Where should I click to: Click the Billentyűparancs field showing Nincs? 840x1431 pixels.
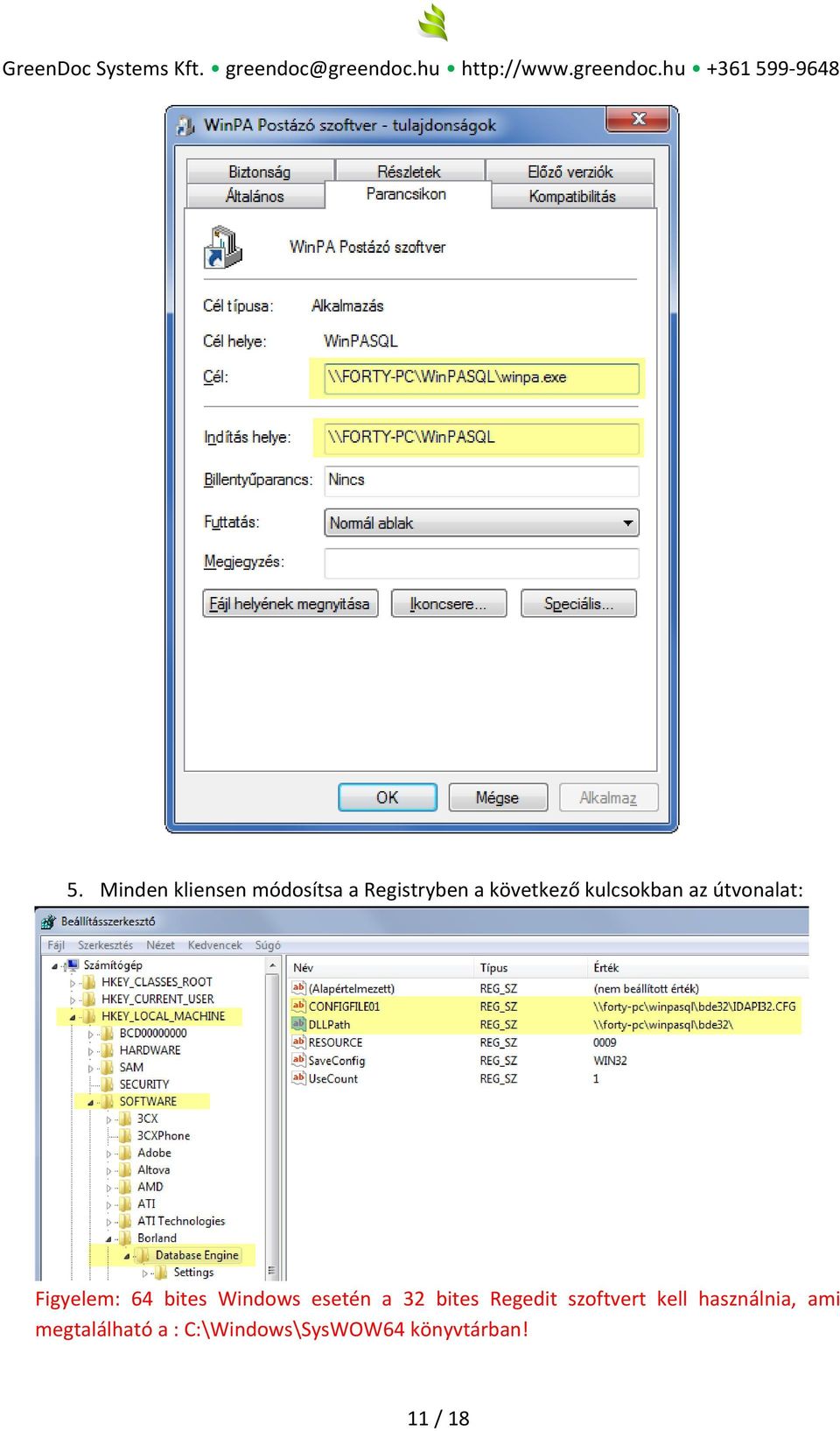coord(481,480)
